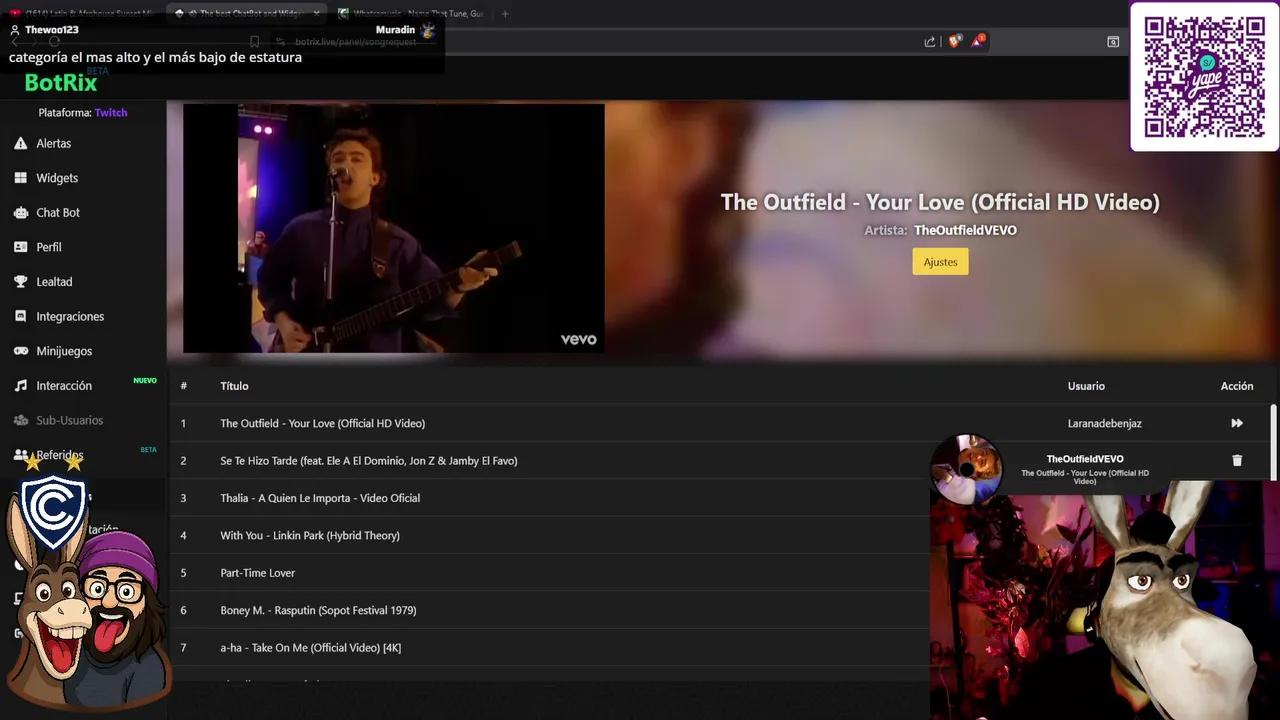The width and height of the screenshot is (1280, 720).
Task: Click the Título column header
Action: (x=234, y=386)
